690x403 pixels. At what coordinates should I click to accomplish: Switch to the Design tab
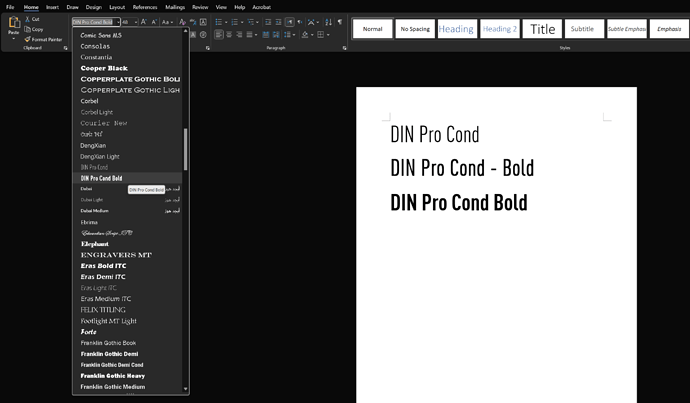click(93, 7)
